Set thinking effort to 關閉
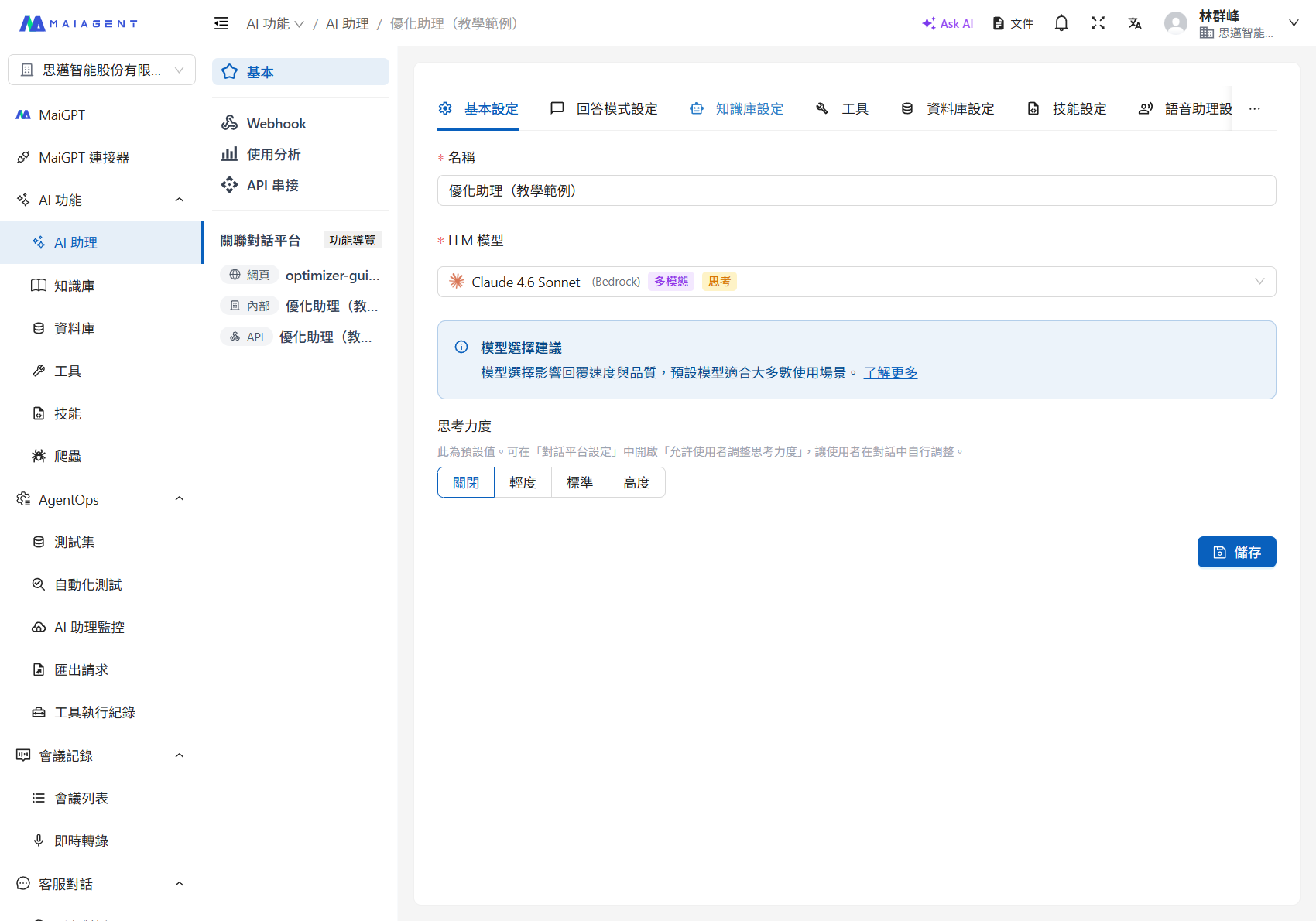 [466, 482]
